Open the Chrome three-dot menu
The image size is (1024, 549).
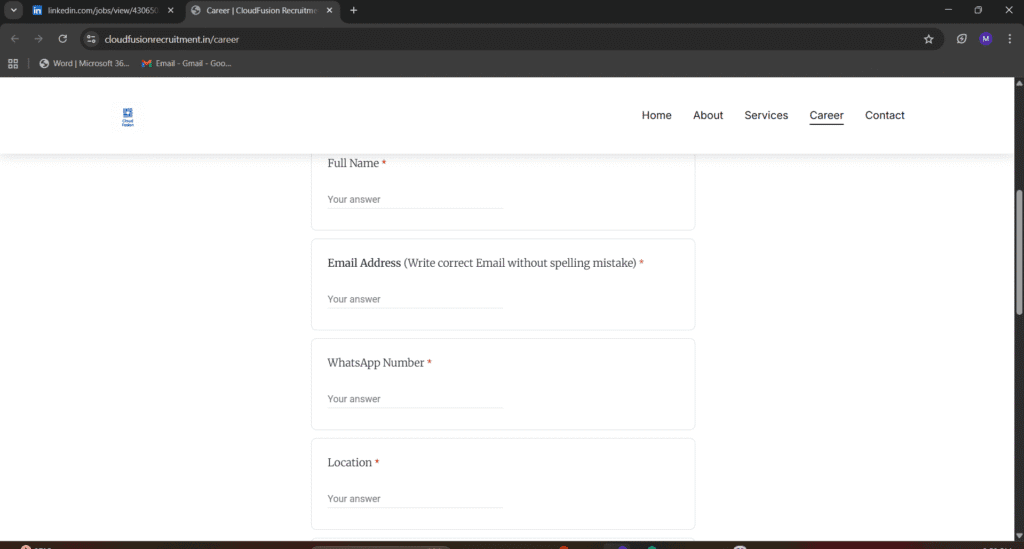click(x=1010, y=39)
